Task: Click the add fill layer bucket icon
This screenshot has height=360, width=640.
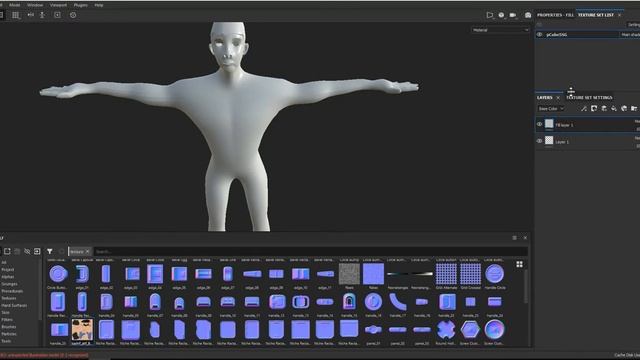Action: tap(614, 109)
